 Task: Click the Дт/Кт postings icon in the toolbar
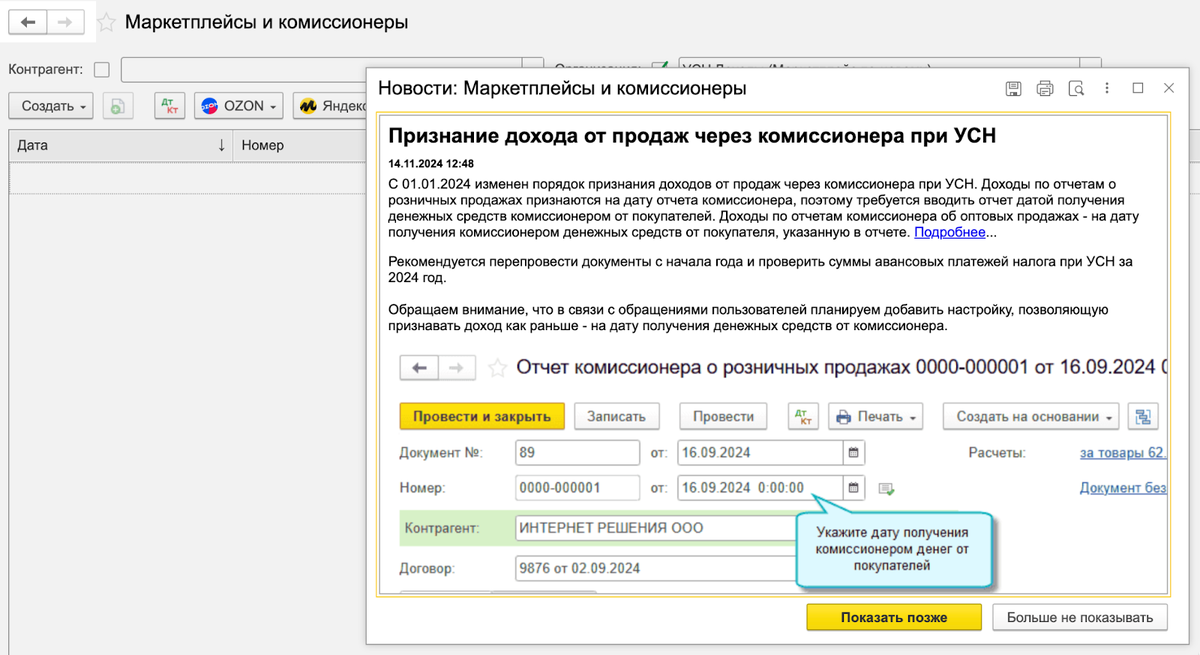pos(169,106)
